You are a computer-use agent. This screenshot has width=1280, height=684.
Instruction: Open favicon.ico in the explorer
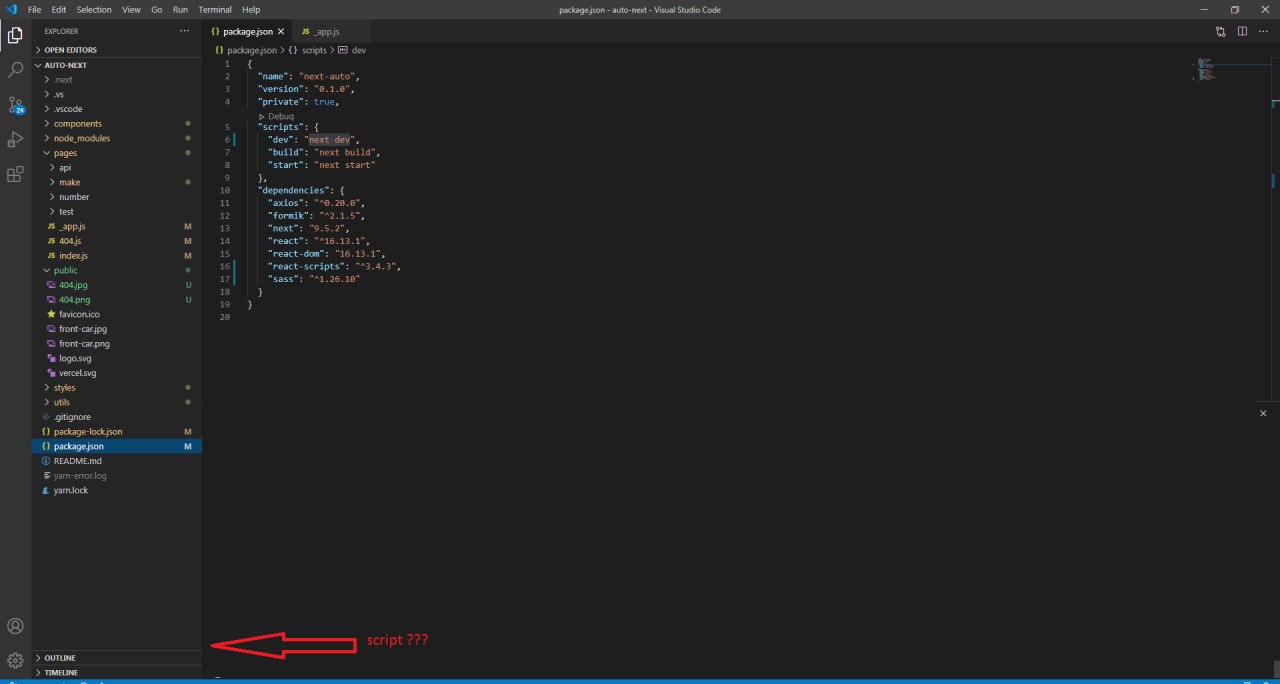(x=117, y=314)
